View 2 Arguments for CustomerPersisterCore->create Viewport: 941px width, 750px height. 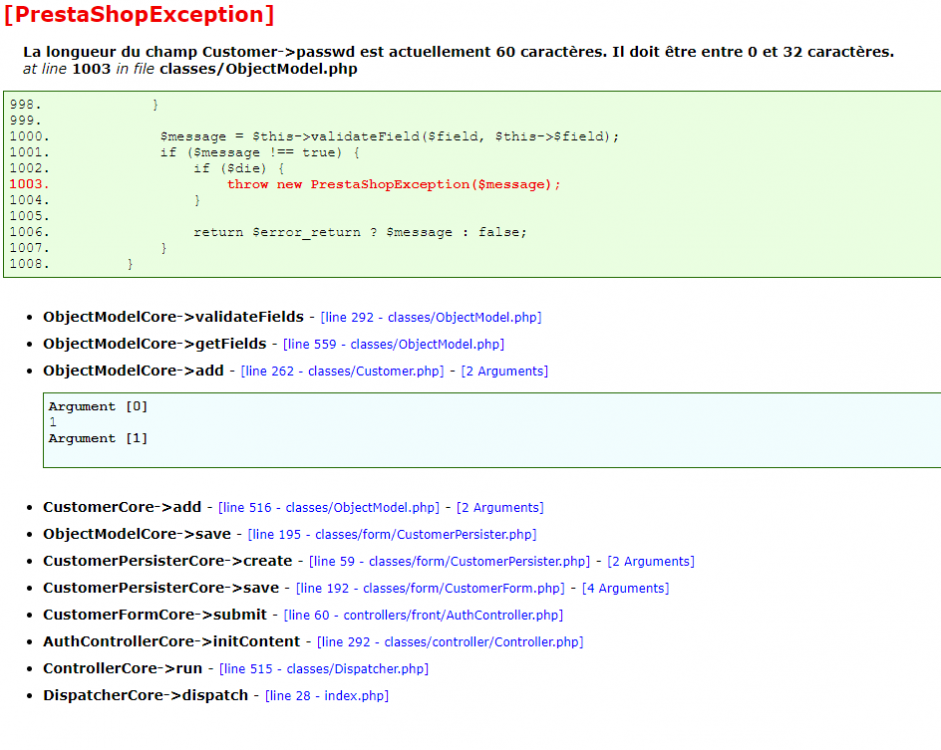tap(651, 561)
